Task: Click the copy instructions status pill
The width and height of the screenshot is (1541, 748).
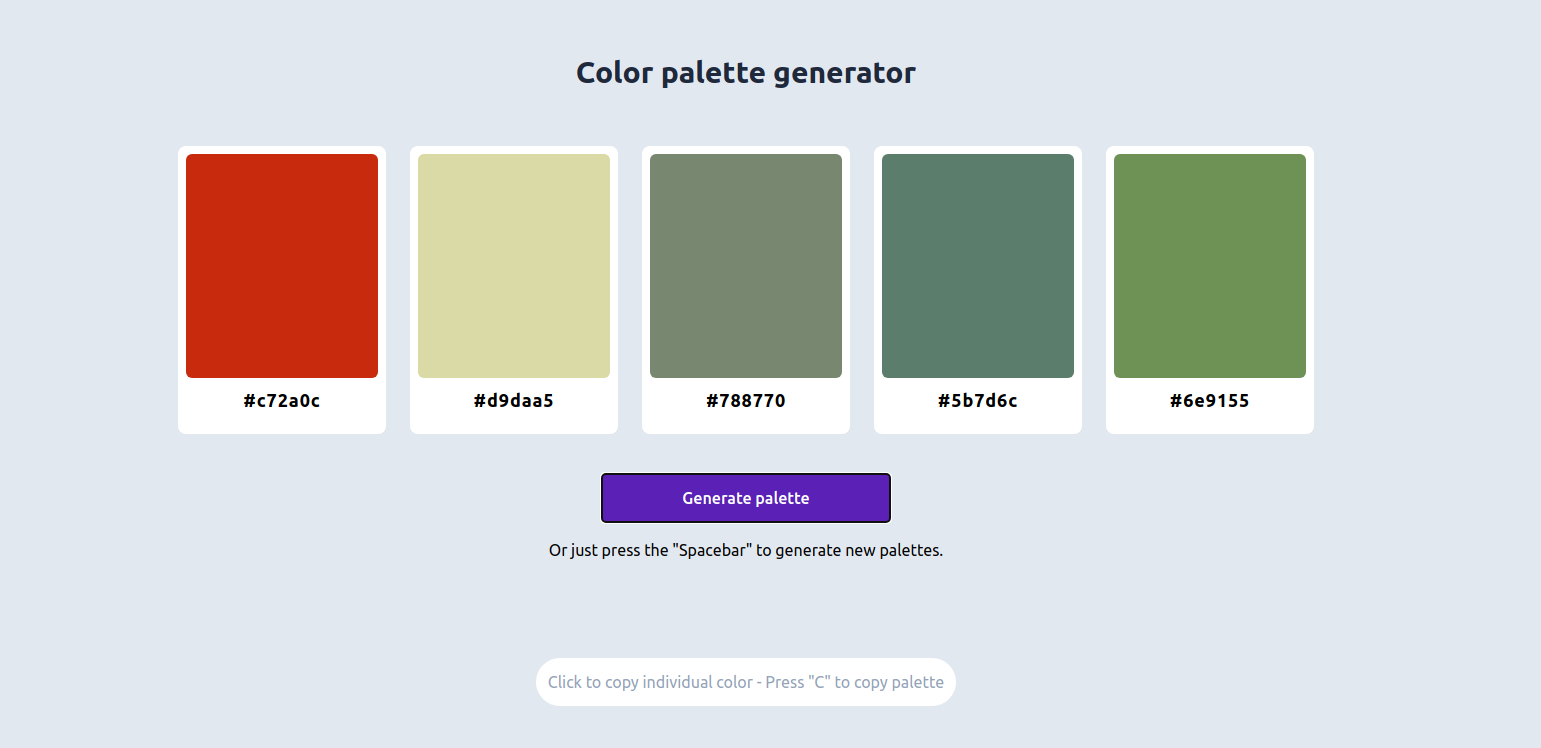Action: pyautogui.click(x=745, y=682)
